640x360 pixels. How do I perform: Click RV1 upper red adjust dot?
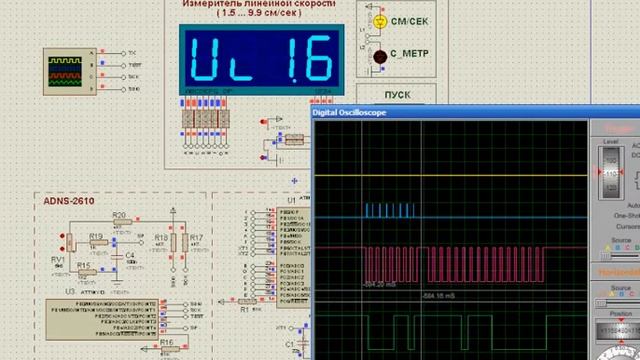click(62, 236)
